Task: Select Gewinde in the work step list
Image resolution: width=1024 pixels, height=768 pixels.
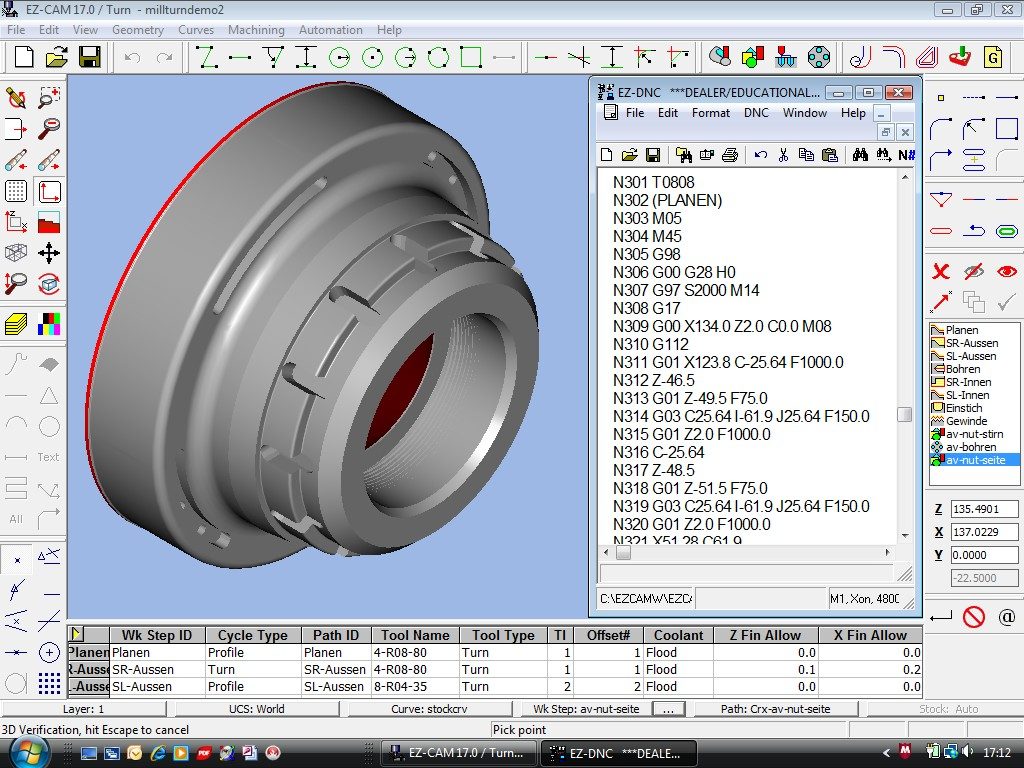Action: click(966, 421)
